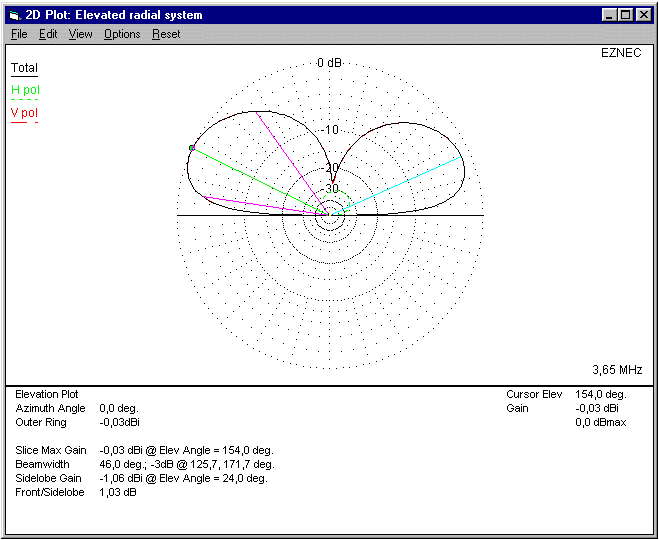
Task: Select the H pol legend label
Action: (x=26, y=90)
